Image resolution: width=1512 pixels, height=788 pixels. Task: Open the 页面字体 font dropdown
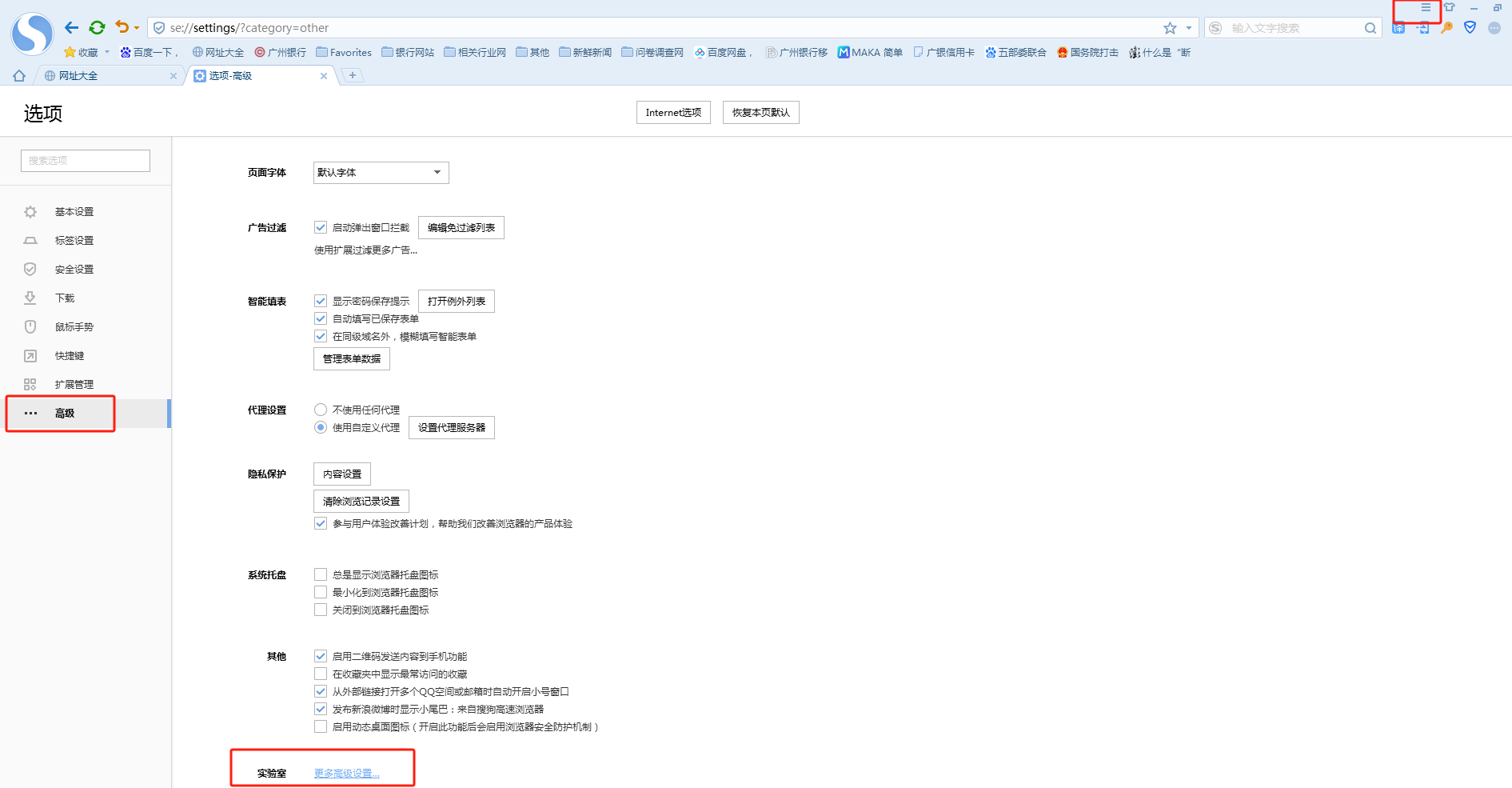[x=381, y=173]
